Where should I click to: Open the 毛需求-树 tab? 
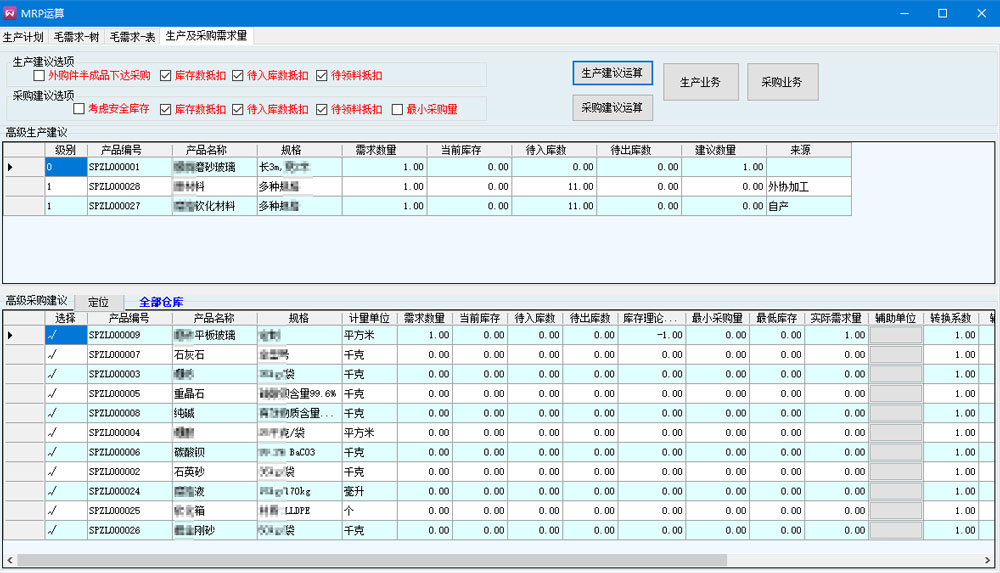(x=76, y=37)
